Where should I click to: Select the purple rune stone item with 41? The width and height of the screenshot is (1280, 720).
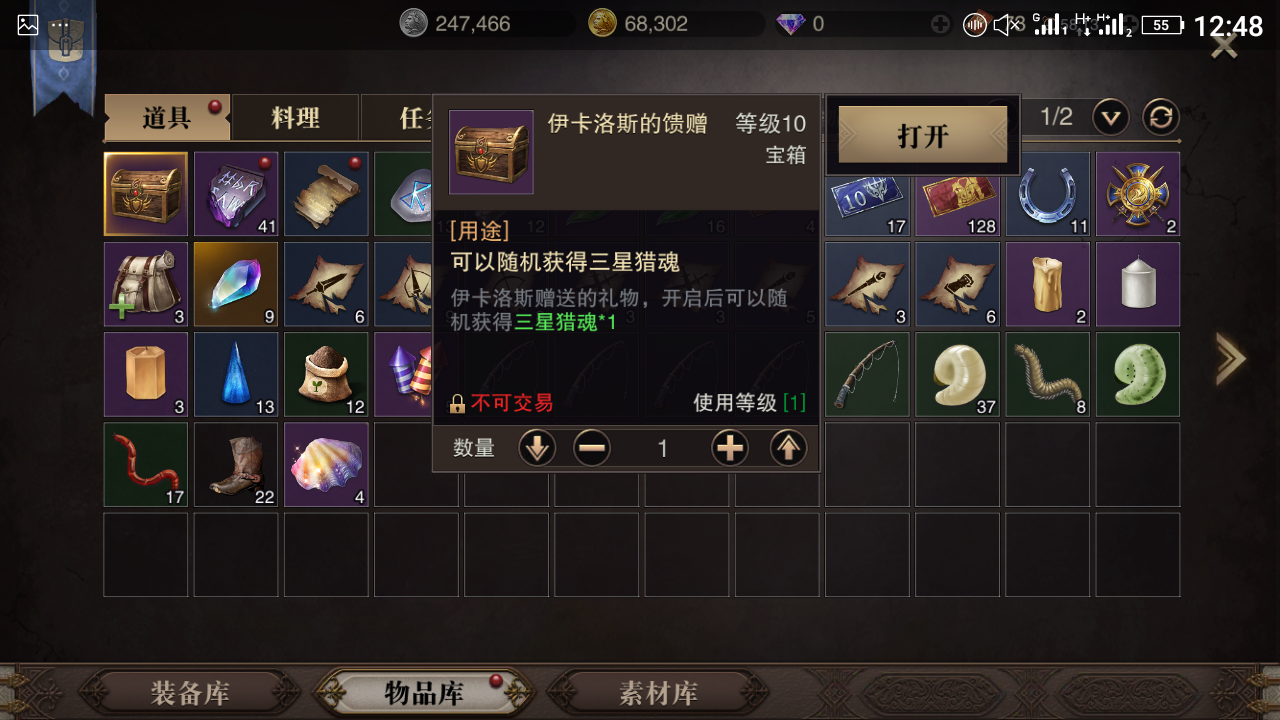[x=236, y=194]
